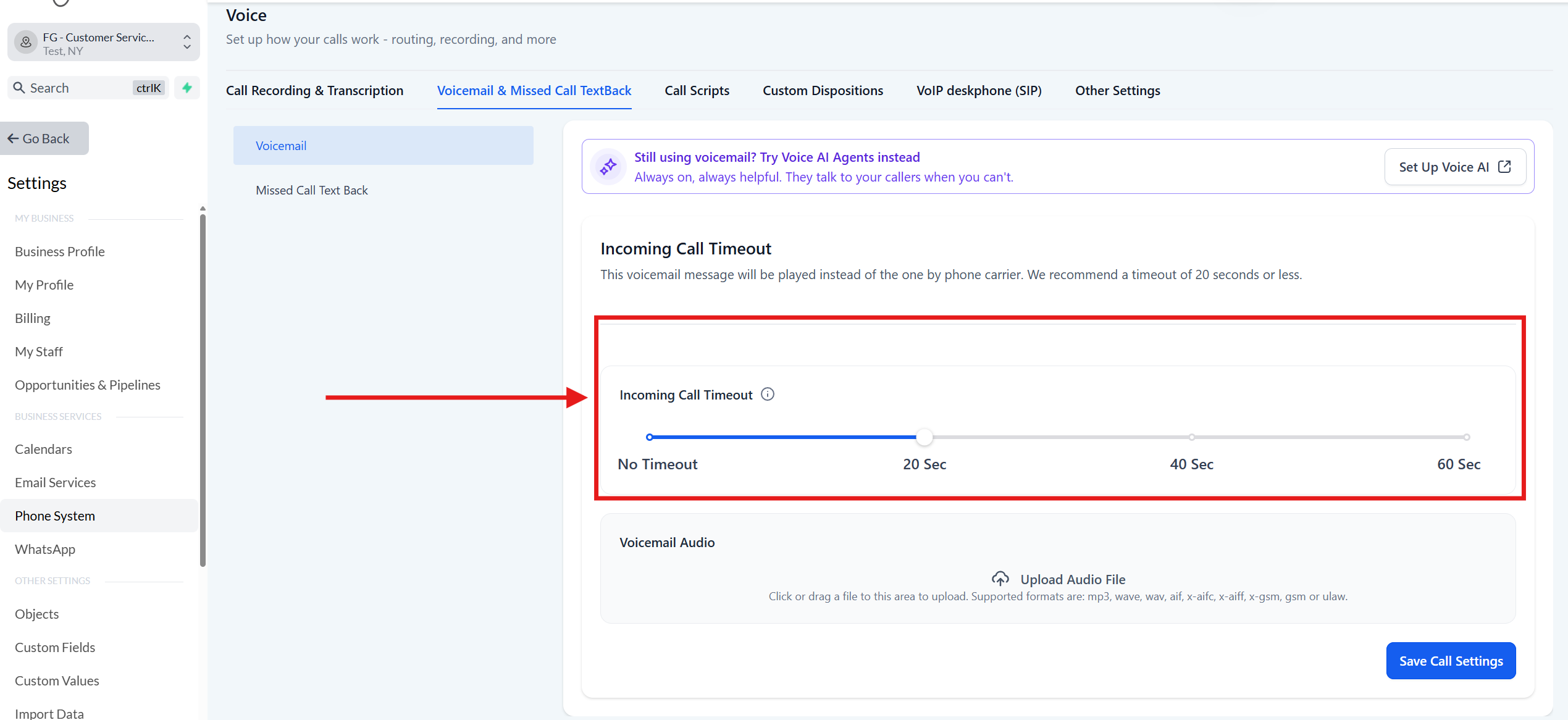Click the Upload Audio File cloud icon
This screenshot has width=1568, height=720.
pos(1000,579)
